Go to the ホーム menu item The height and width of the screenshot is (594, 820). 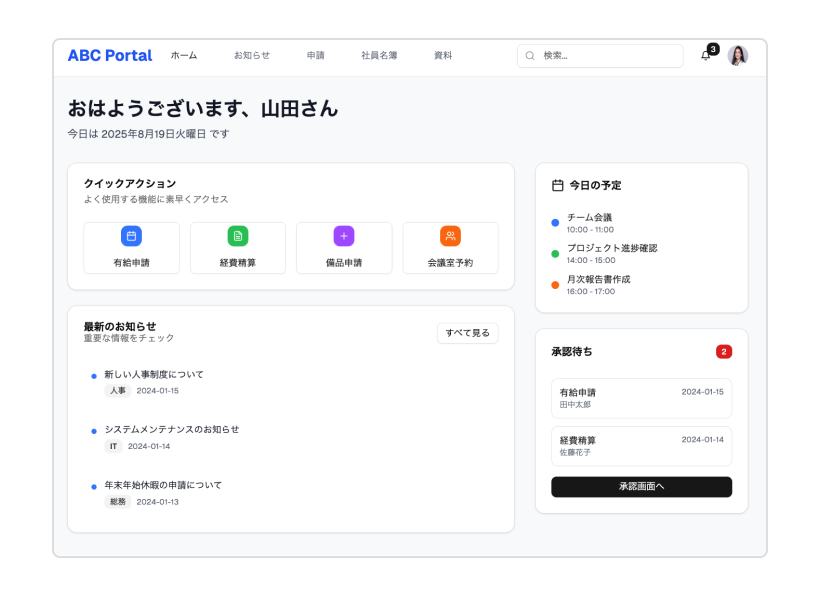click(x=184, y=56)
